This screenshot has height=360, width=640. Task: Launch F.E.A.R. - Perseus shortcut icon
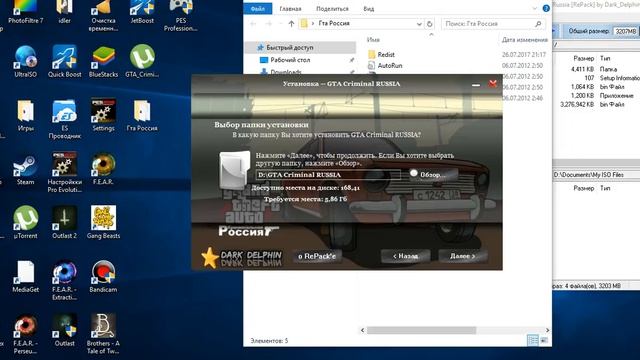(25, 334)
